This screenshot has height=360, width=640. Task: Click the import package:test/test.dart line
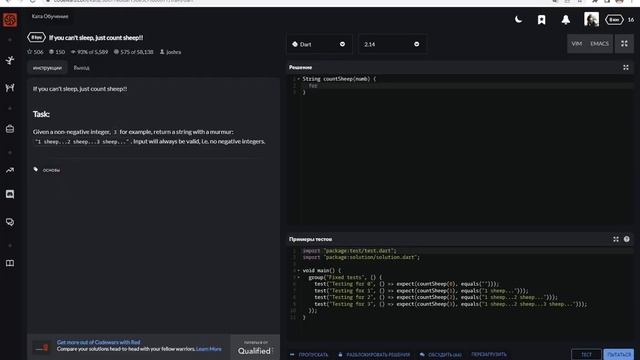[x=349, y=251]
